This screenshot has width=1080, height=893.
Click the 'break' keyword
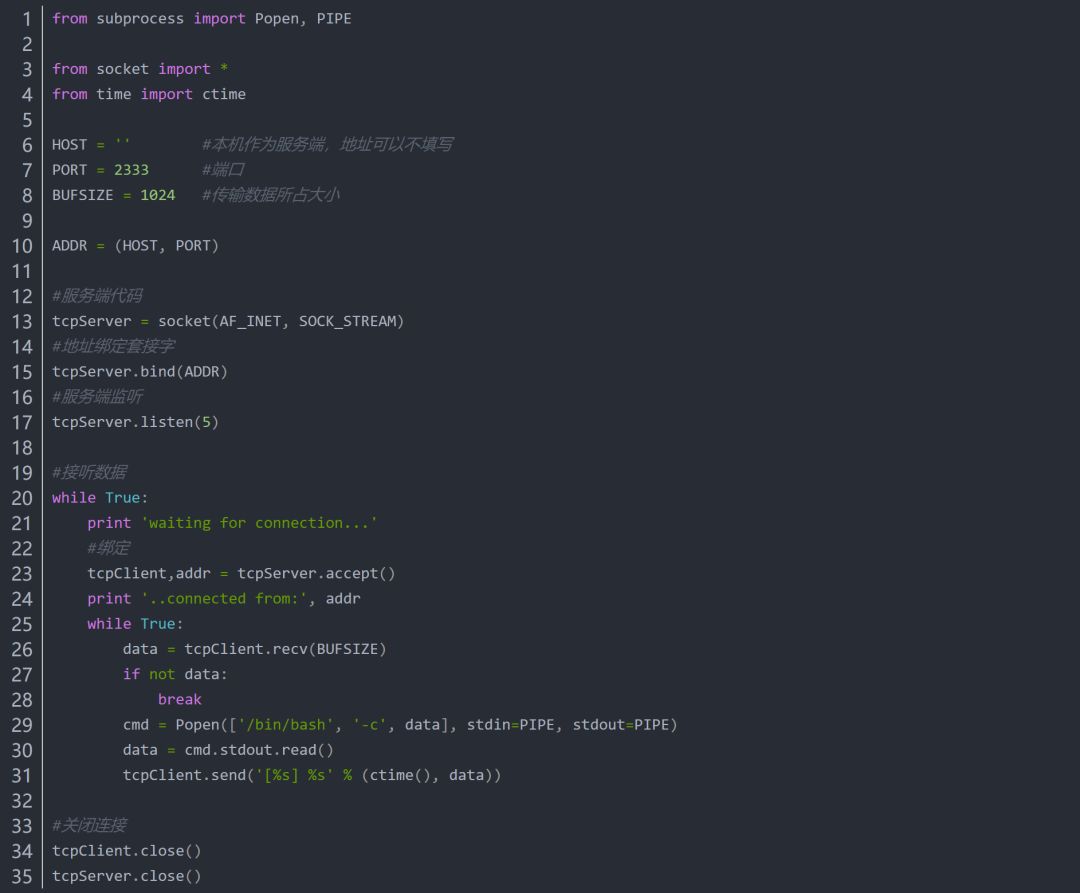coord(180,700)
